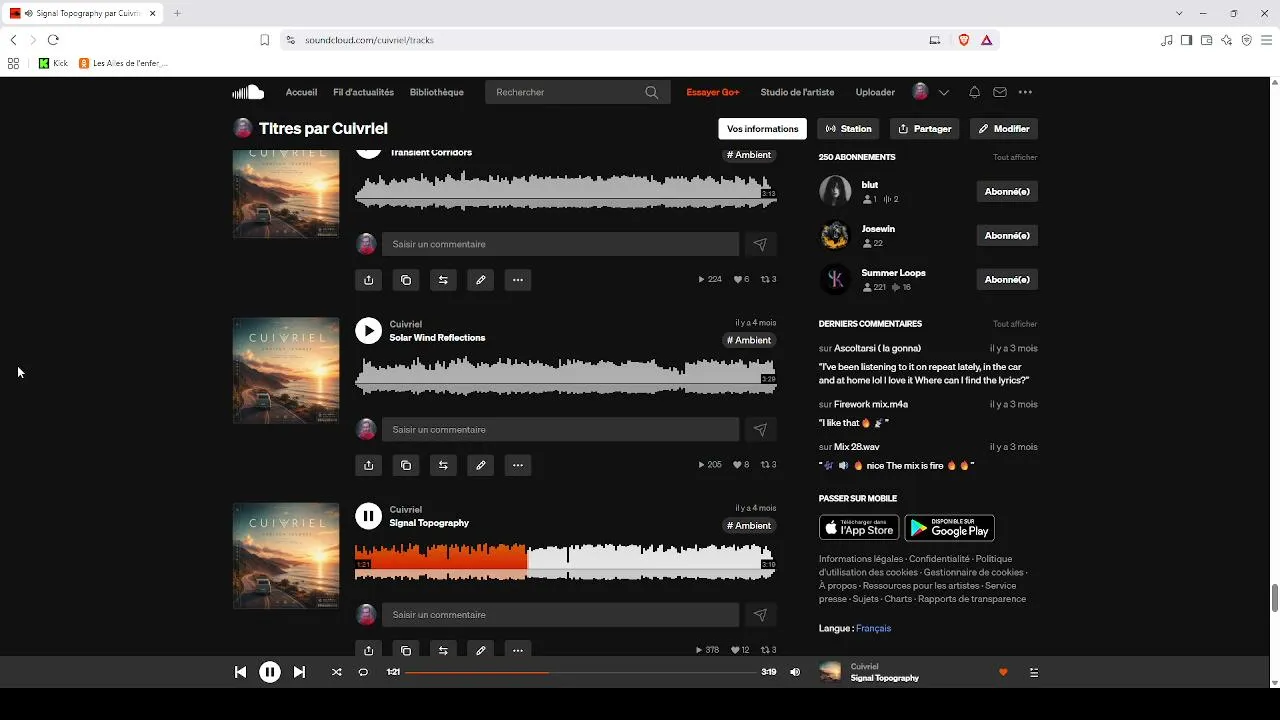Viewport: 1280px width, 720px height.
Task: Toggle subscription to Summer Loops
Action: click(x=1007, y=280)
